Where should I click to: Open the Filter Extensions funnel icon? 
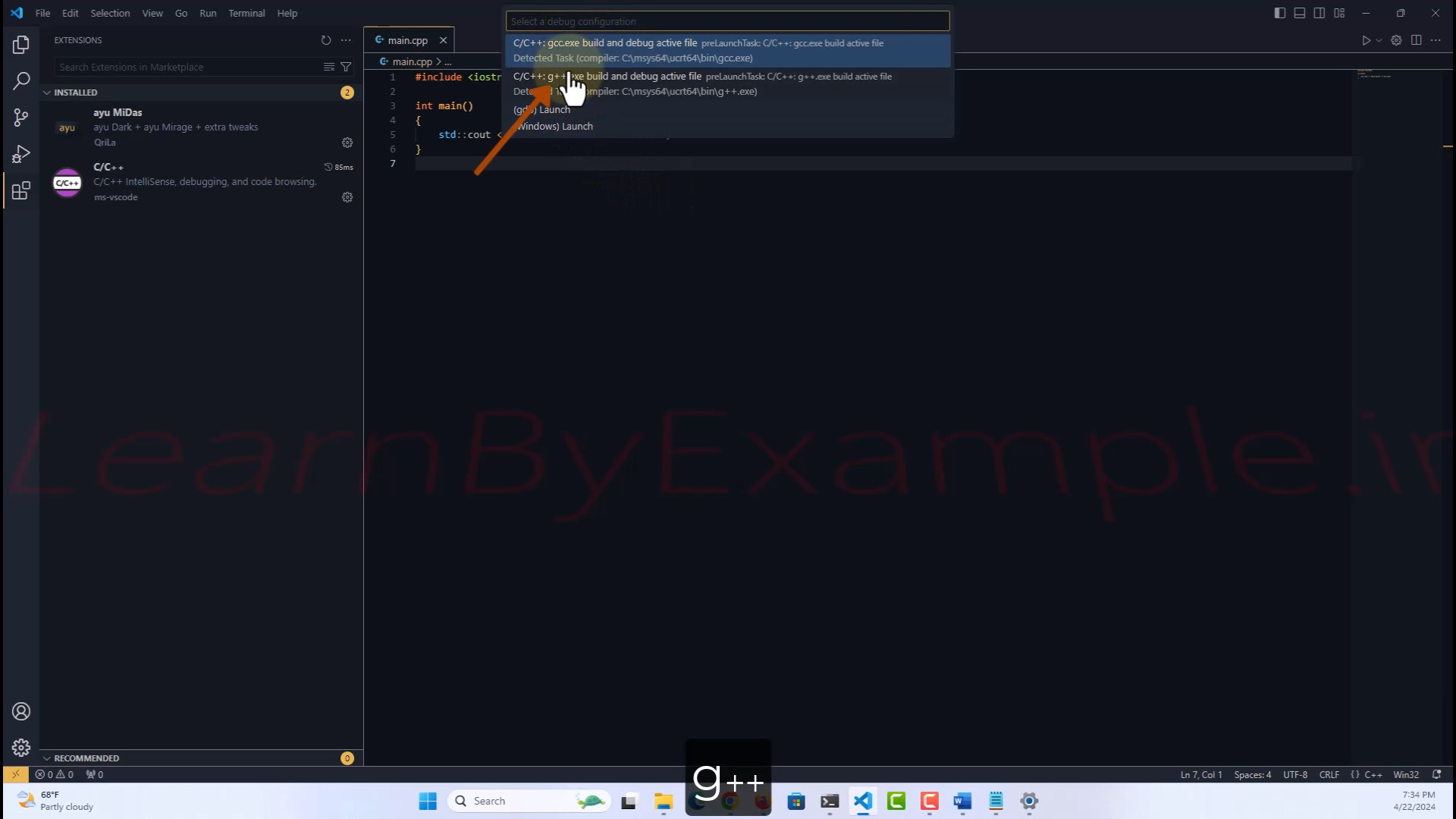346,67
